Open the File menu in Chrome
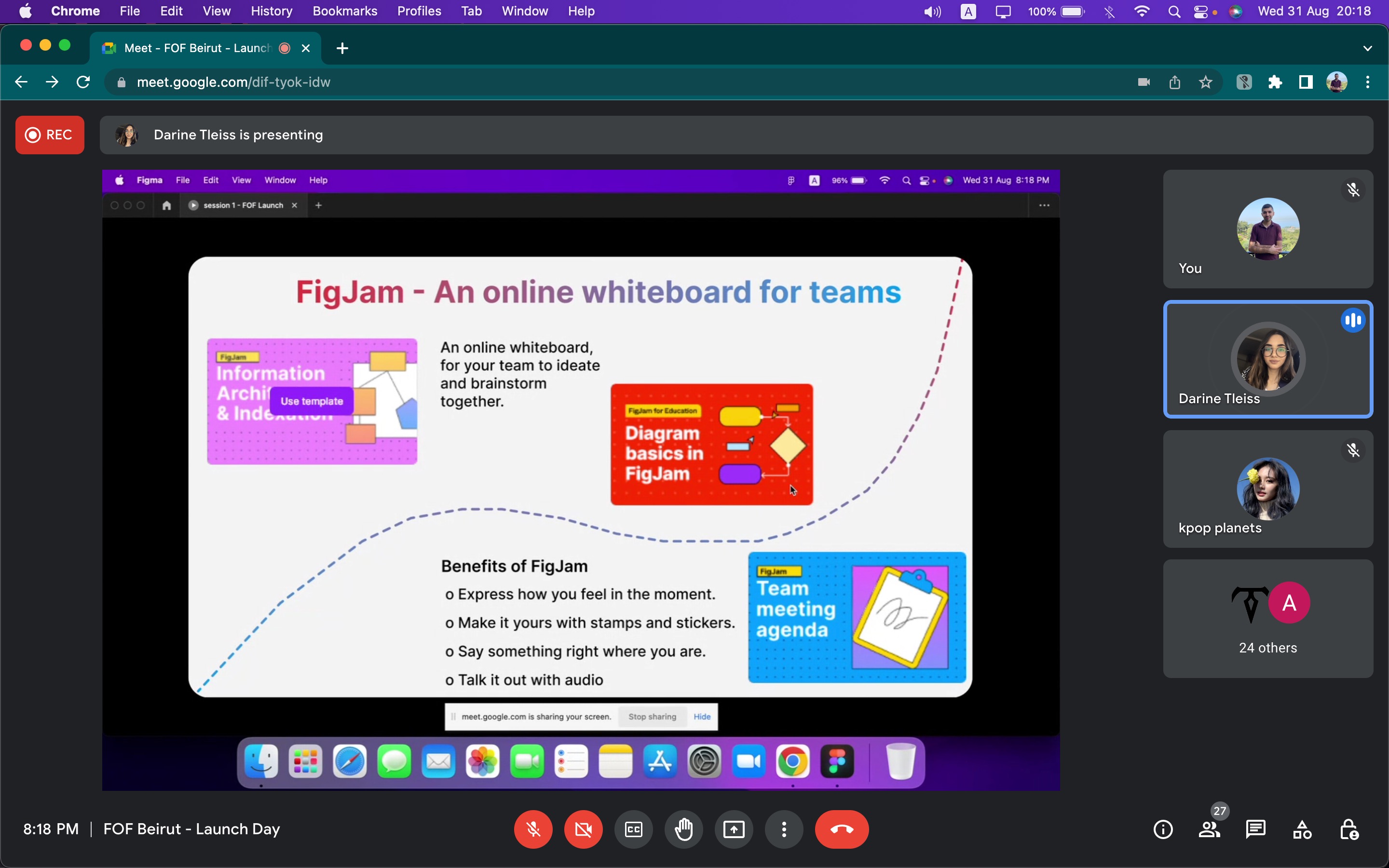1389x868 pixels. pyautogui.click(x=130, y=11)
